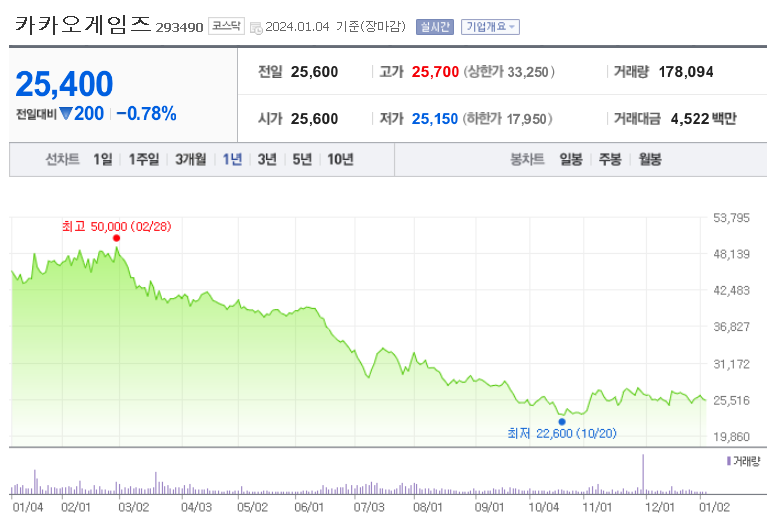This screenshot has height=527, width=767.
Task: Click the 하한가 17,950 text
Action: point(508,119)
